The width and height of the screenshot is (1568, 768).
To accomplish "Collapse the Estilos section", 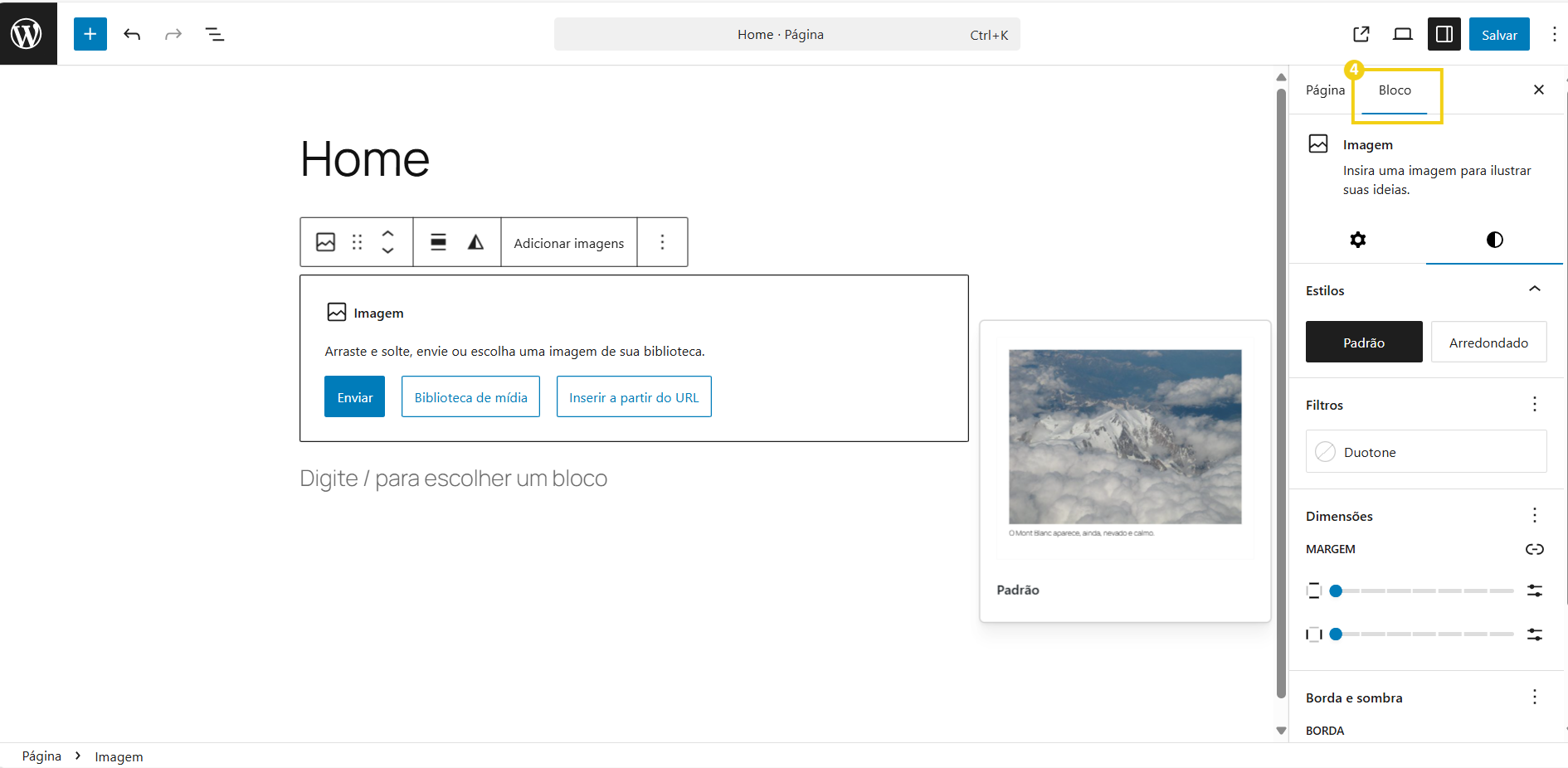I will pos(1535,289).
